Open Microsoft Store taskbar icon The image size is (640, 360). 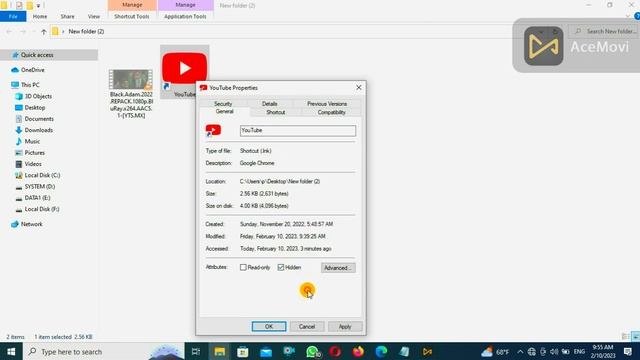click(x=243, y=351)
